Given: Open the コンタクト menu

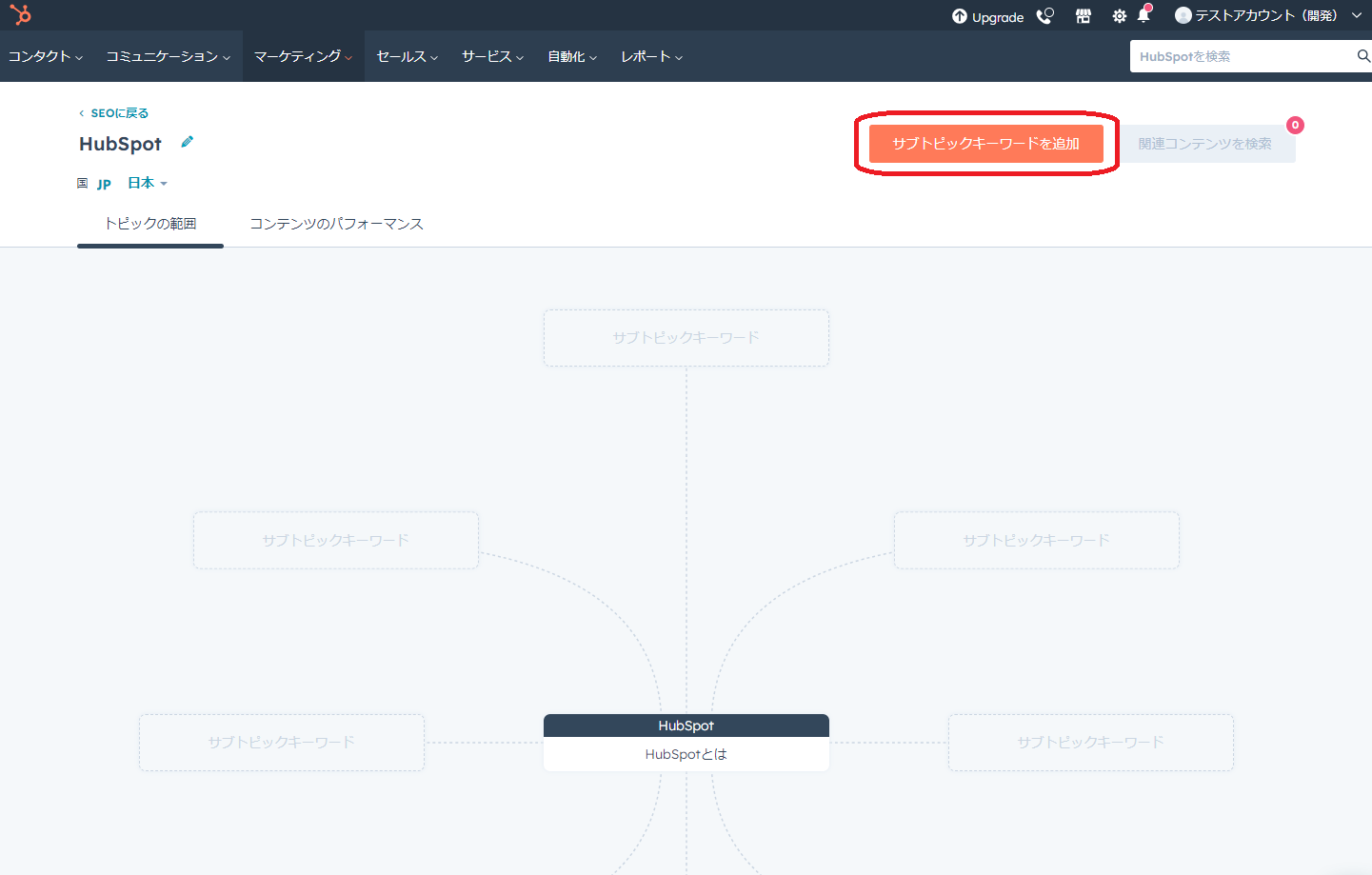Looking at the screenshot, I should click(x=46, y=57).
